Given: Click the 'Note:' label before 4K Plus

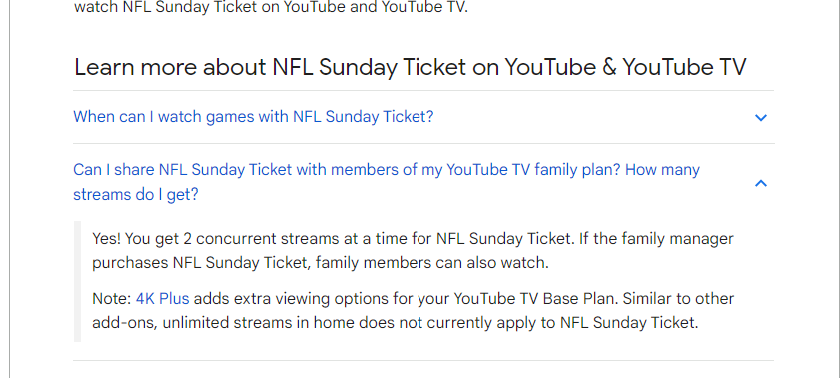Looking at the screenshot, I should point(111,298).
